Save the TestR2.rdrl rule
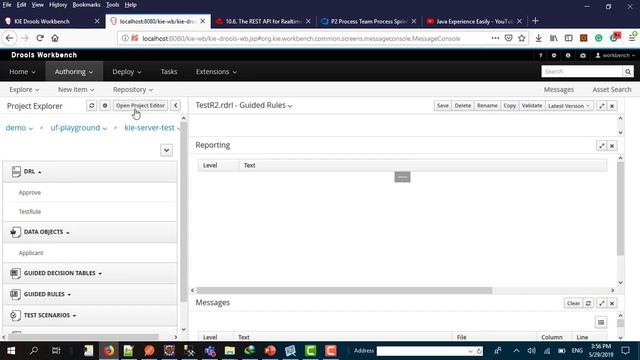The width and height of the screenshot is (640, 360). click(x=442, y=106)
